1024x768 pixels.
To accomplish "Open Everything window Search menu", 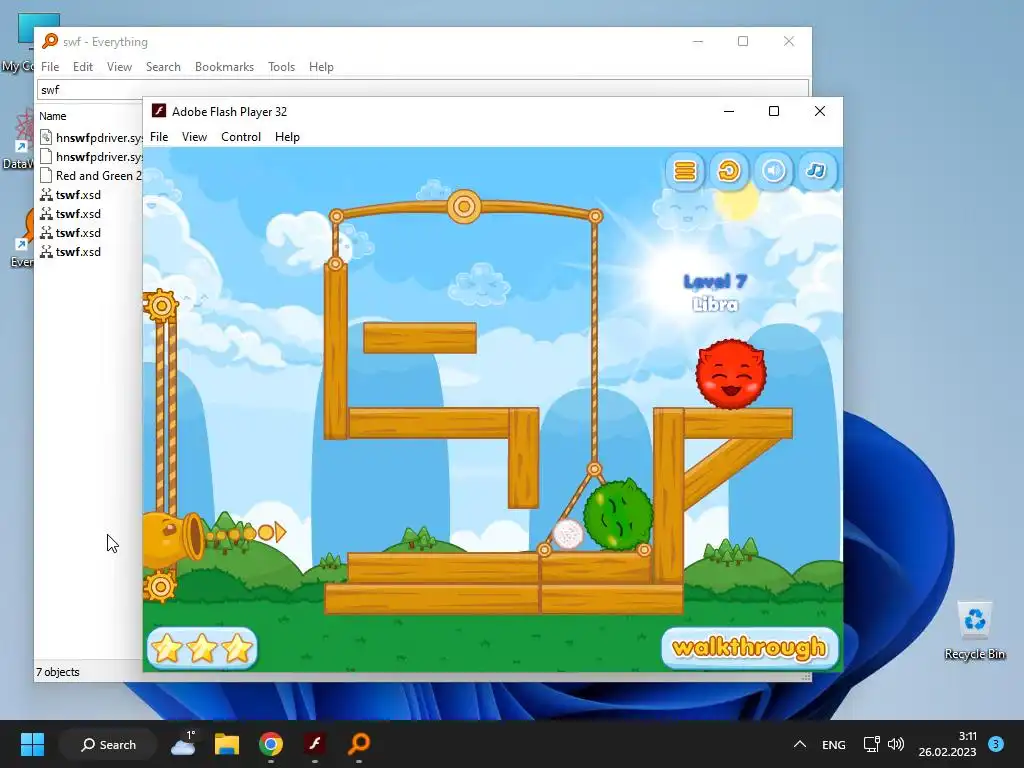I will coord(163,67).
